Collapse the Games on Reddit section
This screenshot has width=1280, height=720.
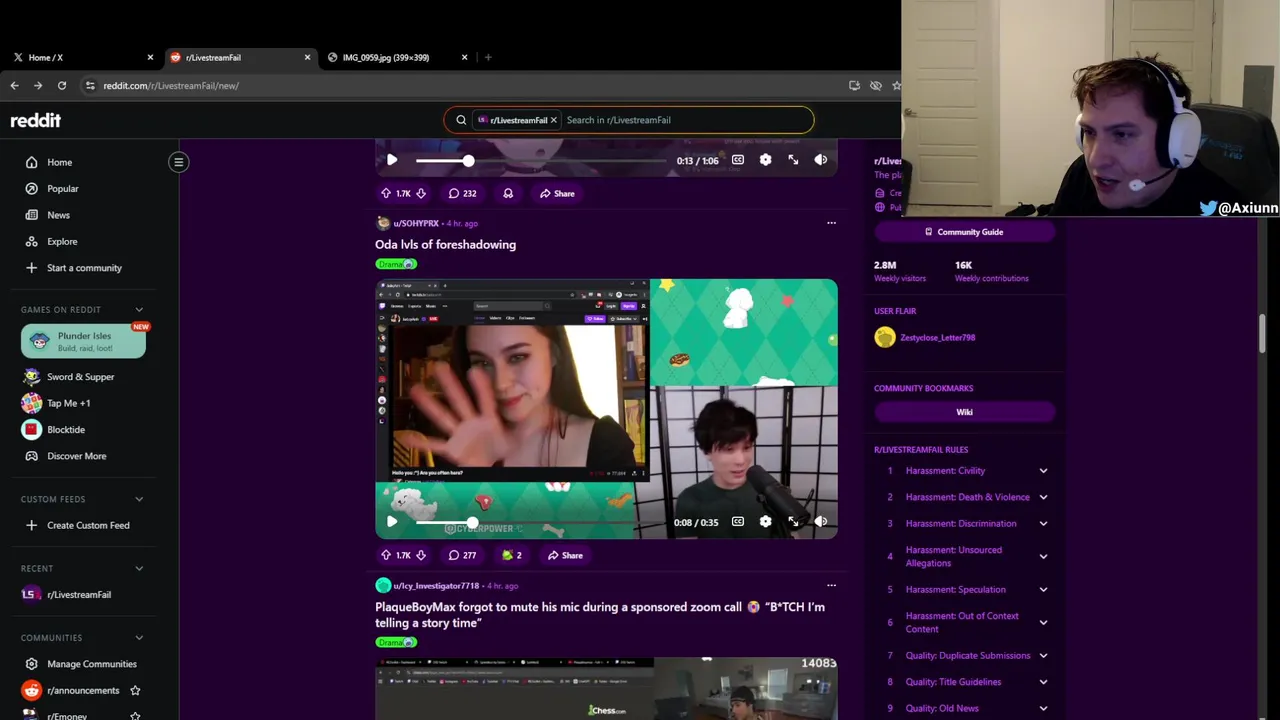(x=139, y=310)
